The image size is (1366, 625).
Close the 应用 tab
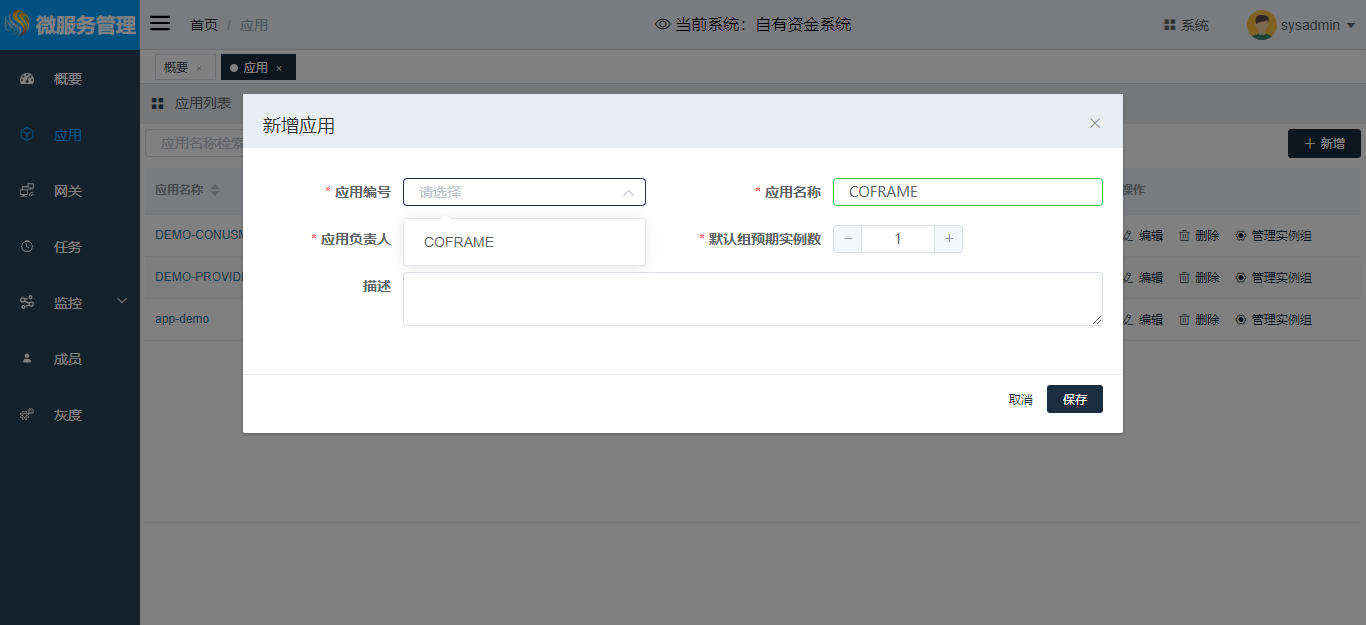[279, 68]
